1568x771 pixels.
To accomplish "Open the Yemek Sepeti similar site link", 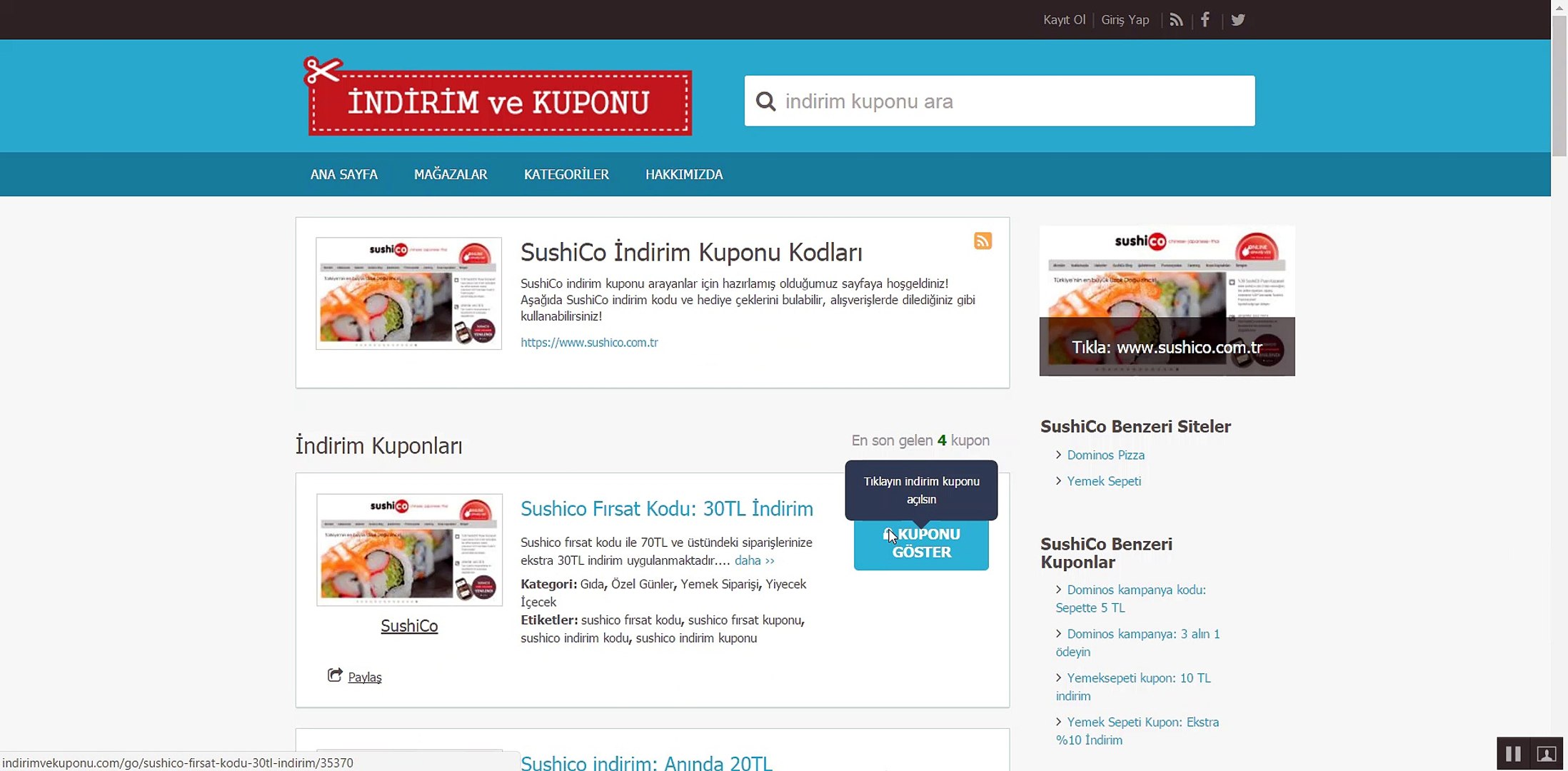I will (x=1104, y=481).
